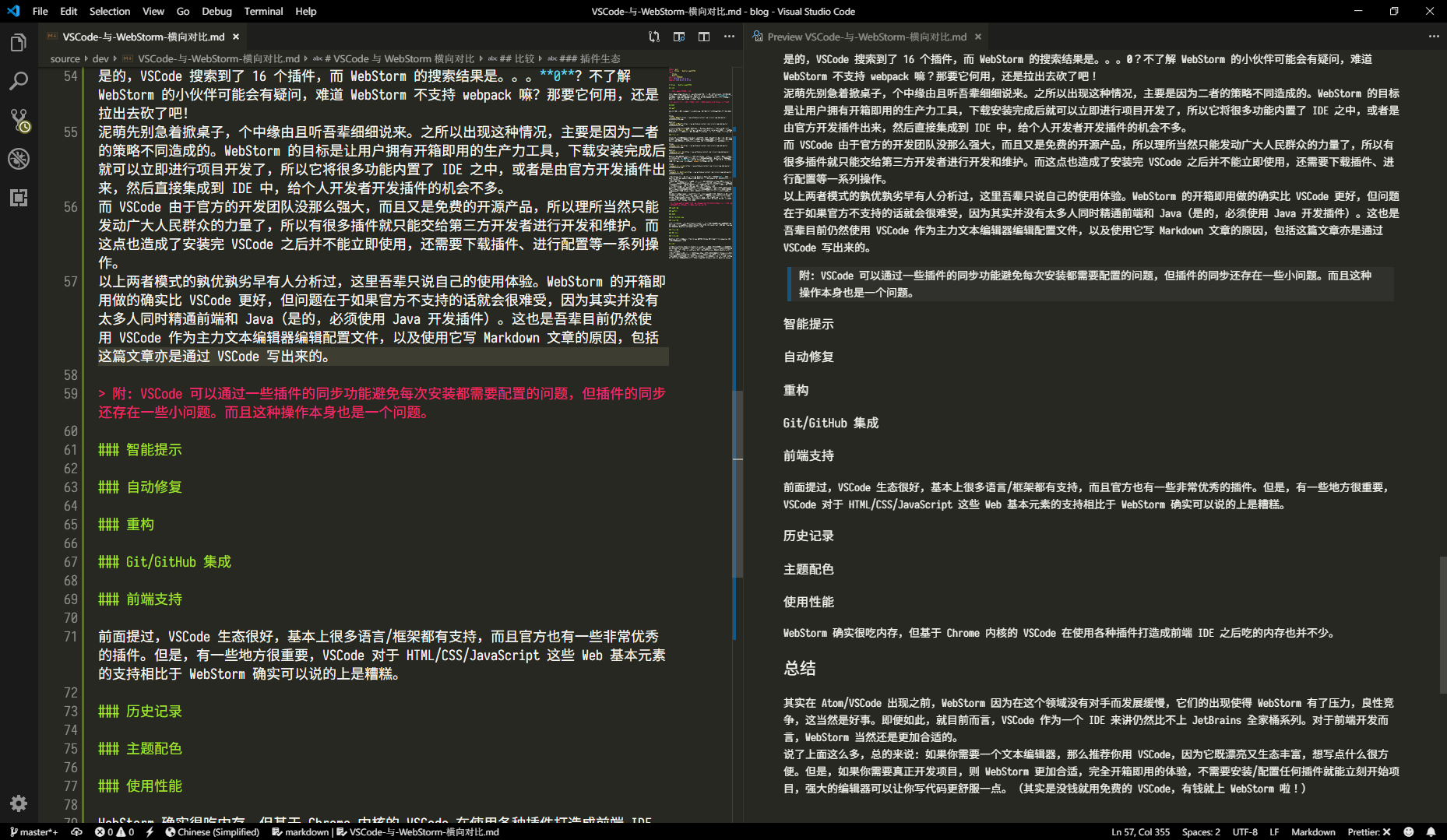Click the '### 主题配色' line in editor

(x=140, y=748)
